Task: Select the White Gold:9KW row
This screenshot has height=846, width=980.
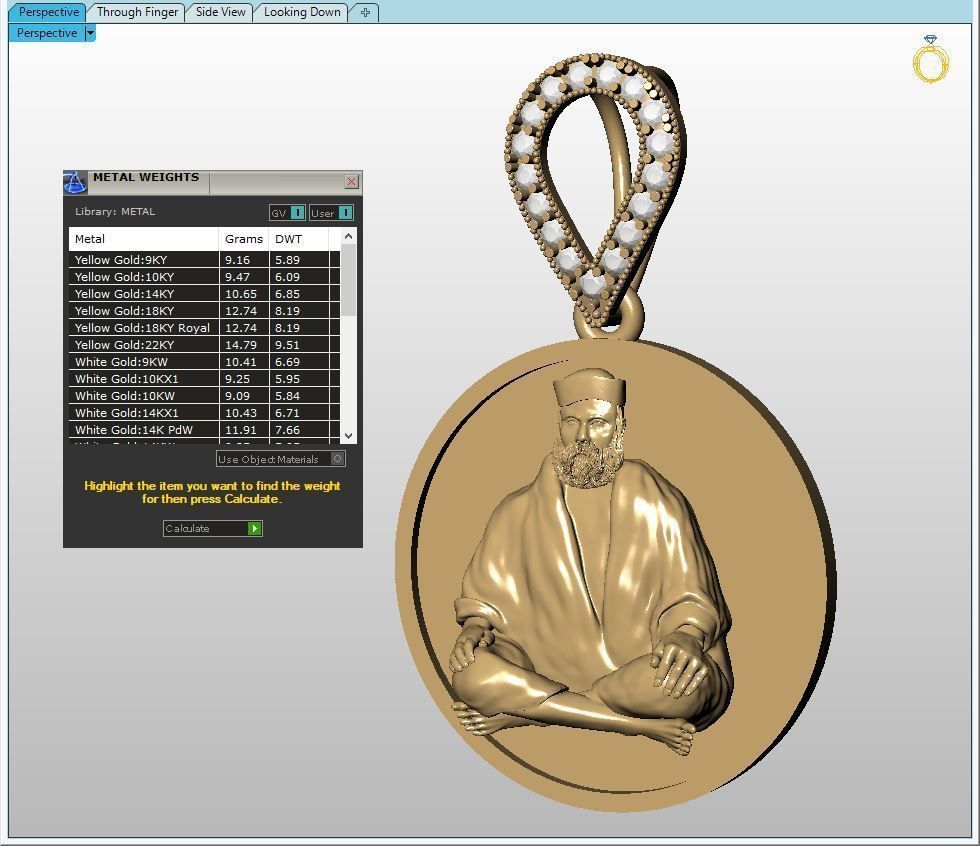Action: 204,362
